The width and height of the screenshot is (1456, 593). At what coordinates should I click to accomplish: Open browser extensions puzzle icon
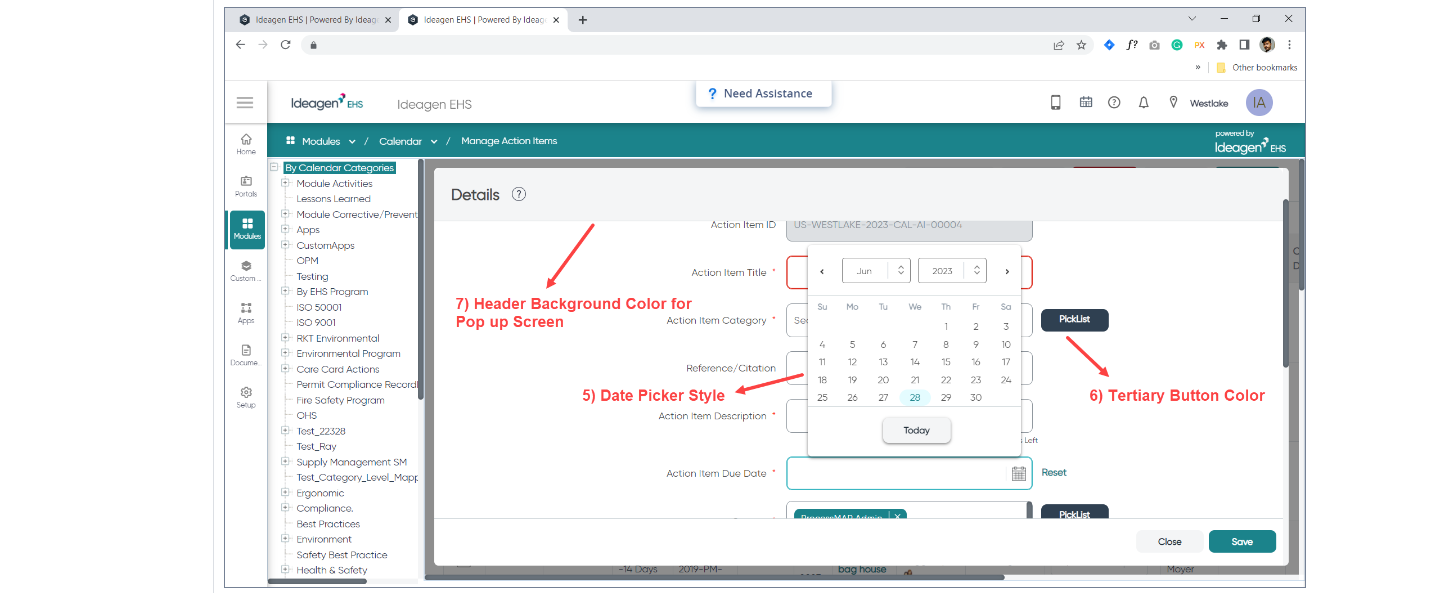1221,45
